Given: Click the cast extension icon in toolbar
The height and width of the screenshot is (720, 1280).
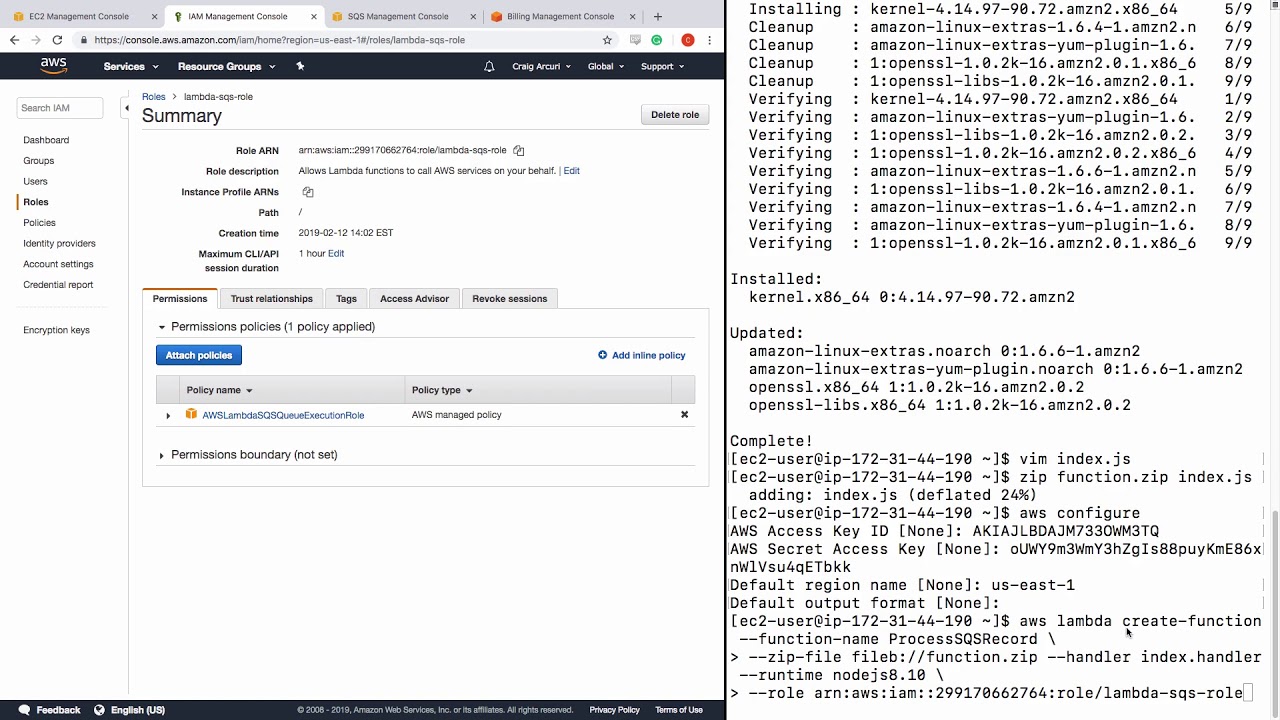Looking at the screenshot, I should click(635, 40).
